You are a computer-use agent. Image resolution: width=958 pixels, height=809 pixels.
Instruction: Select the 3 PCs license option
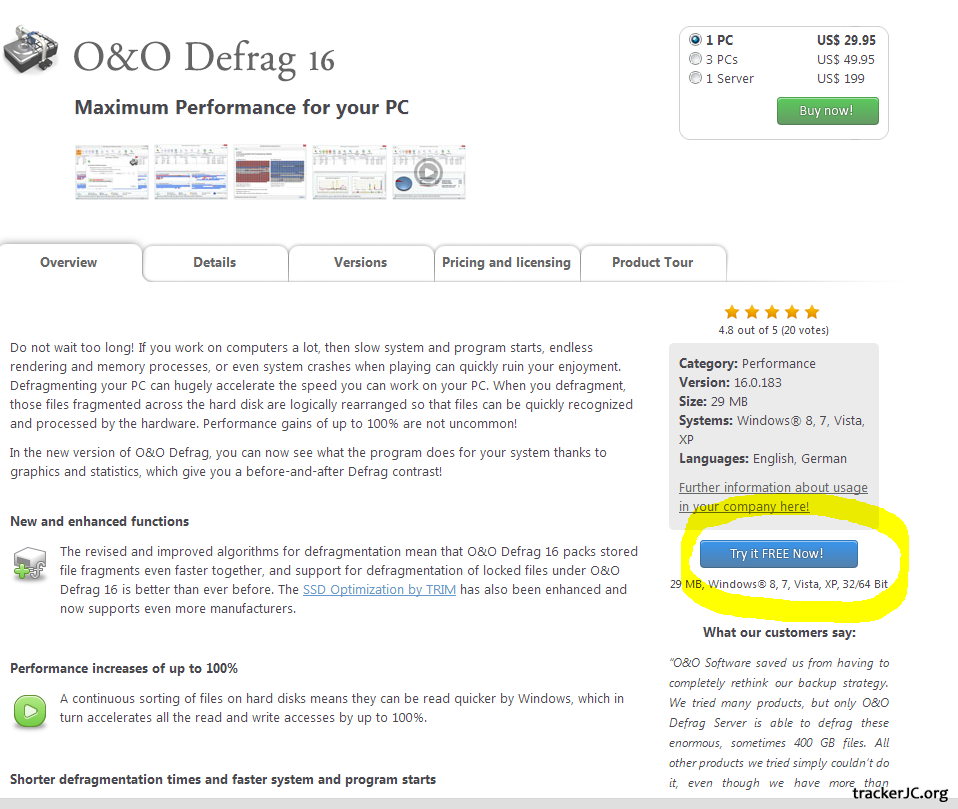point(696,59)
